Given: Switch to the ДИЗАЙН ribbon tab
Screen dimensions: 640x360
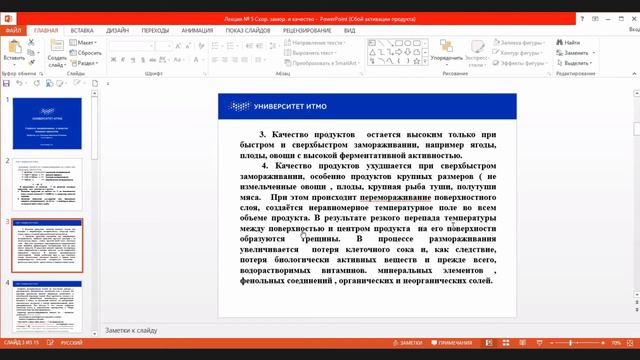Looking at the screenshot, I should (x=118, y=31).
